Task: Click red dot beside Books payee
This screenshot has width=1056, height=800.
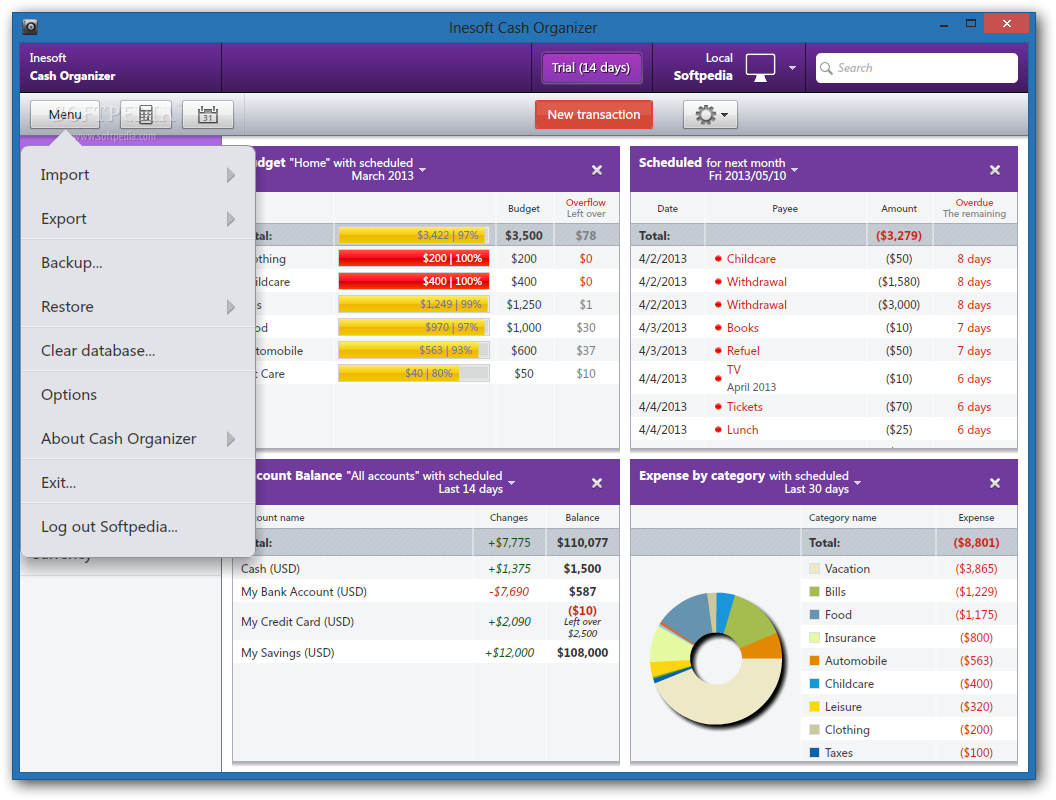Action: coord(718,328)
